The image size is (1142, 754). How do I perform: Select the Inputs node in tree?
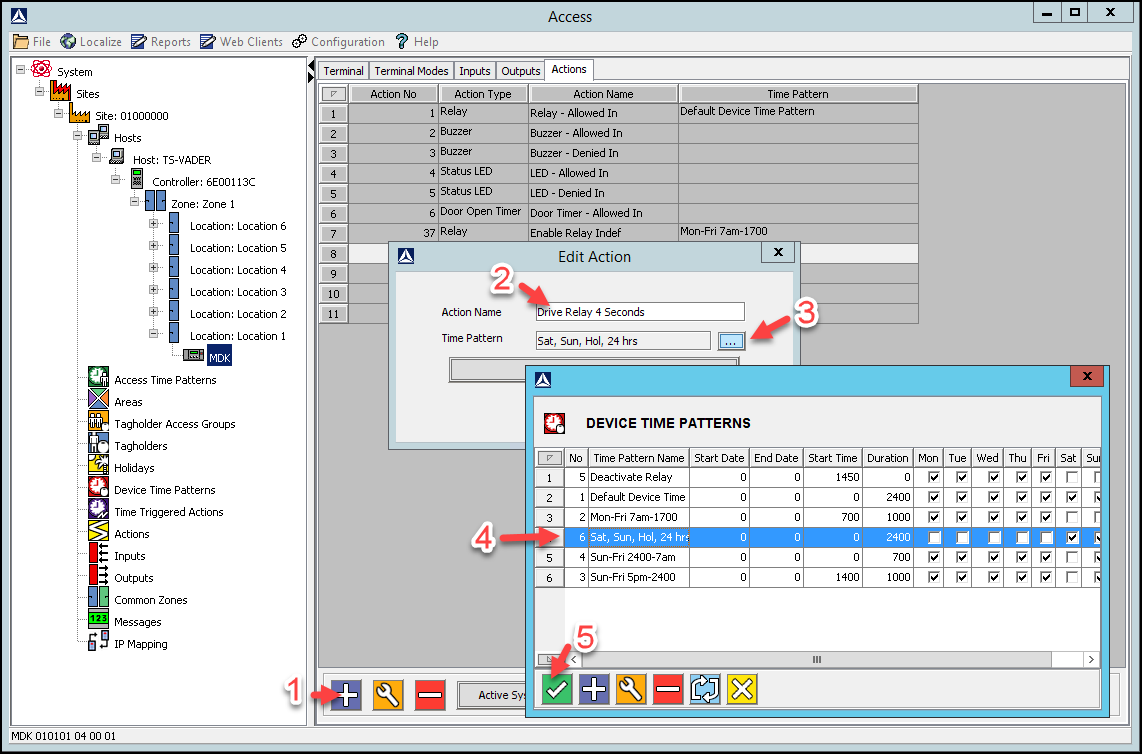(x=130, y=556)
